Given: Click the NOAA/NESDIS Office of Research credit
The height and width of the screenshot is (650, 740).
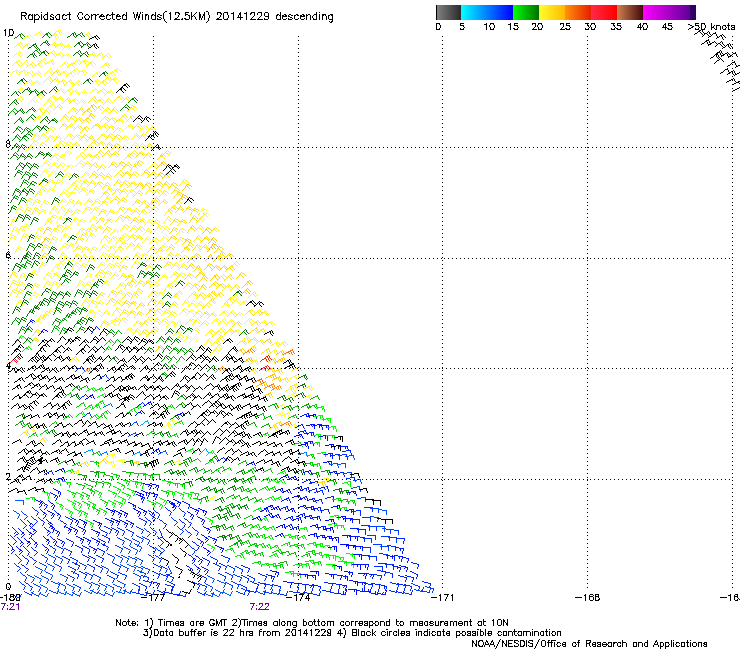Looking at the screenshot, I should pos(589,644).
